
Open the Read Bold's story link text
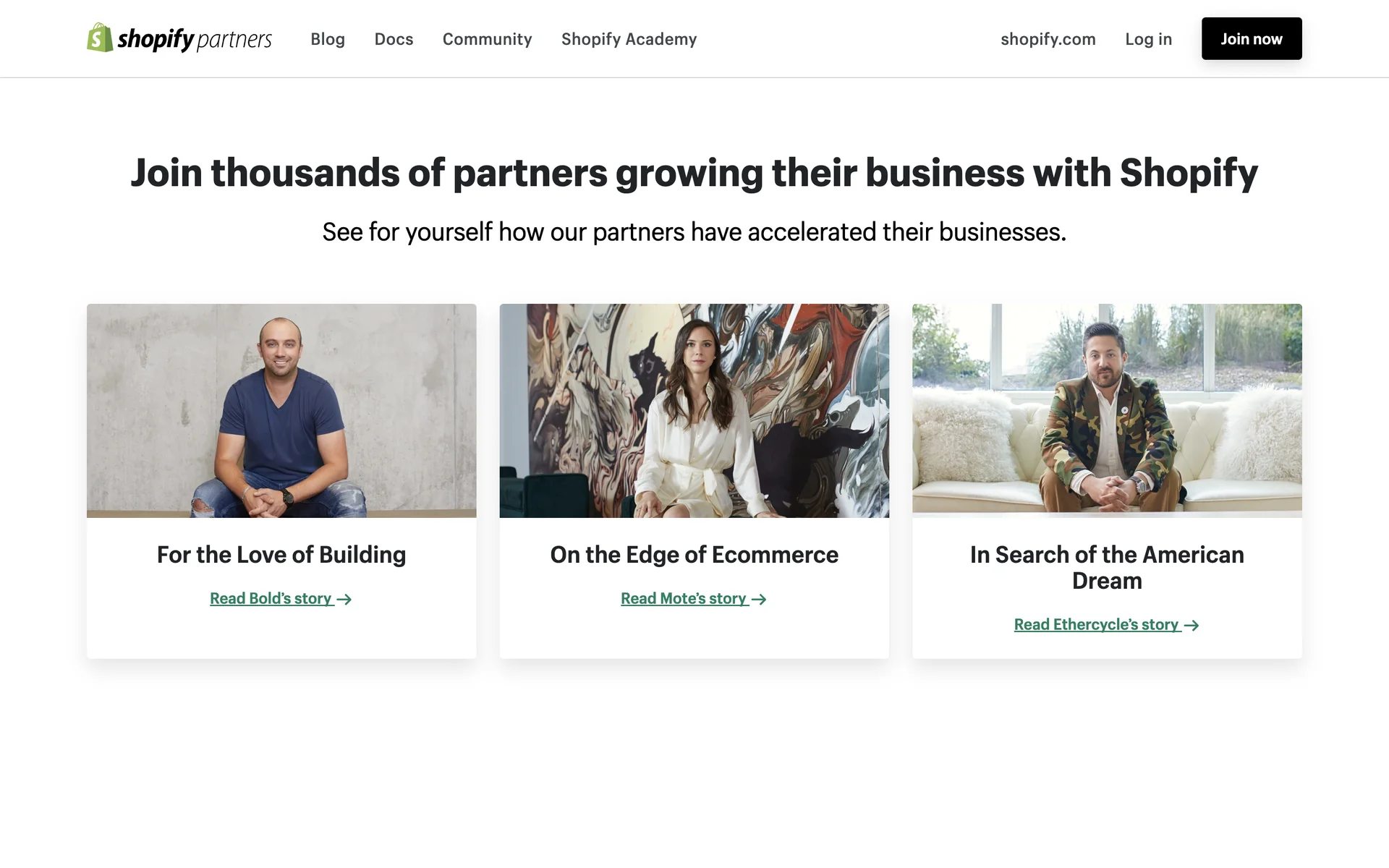[x=271, y=599]
